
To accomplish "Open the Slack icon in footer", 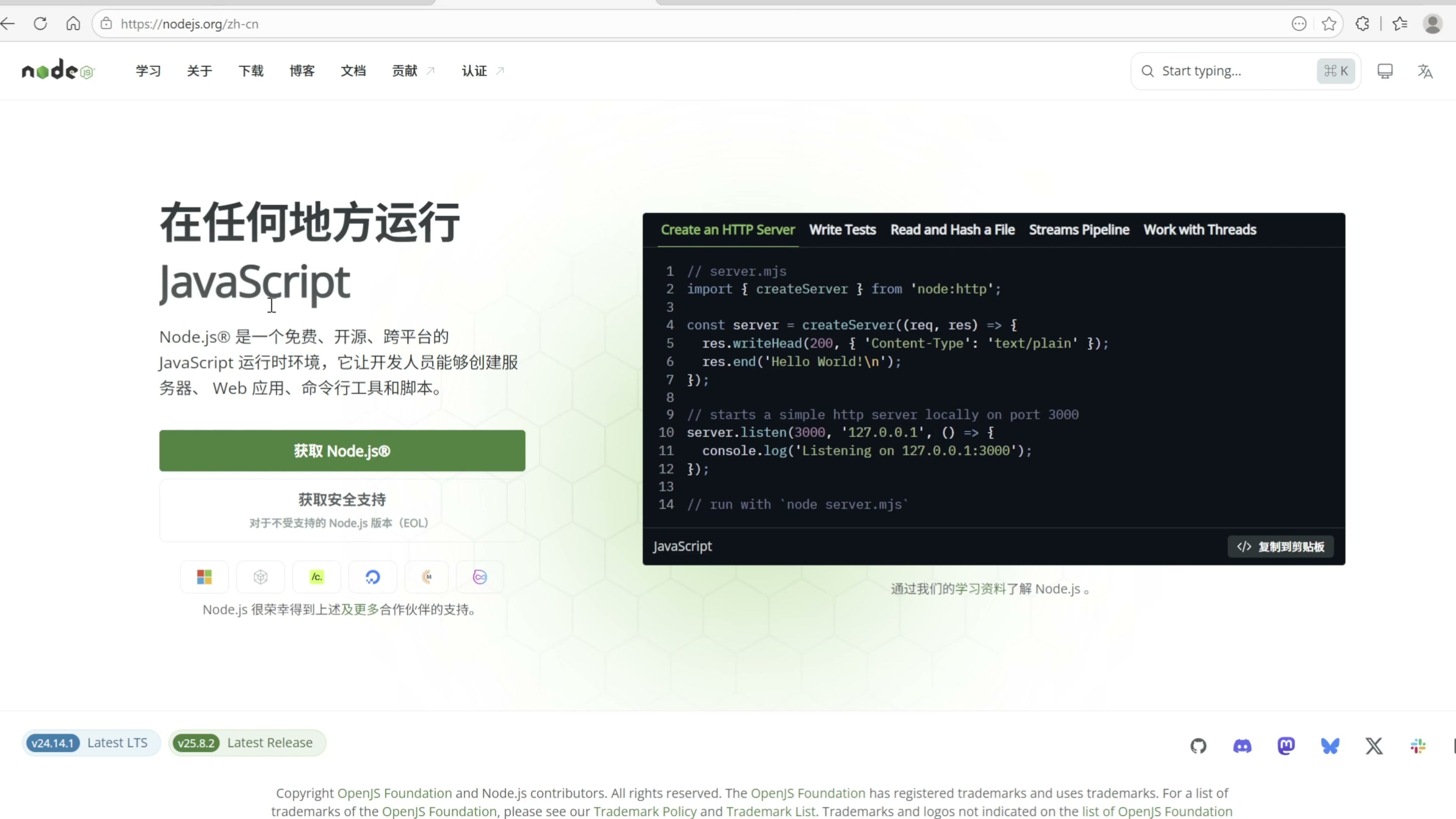I will [1418, 746].
